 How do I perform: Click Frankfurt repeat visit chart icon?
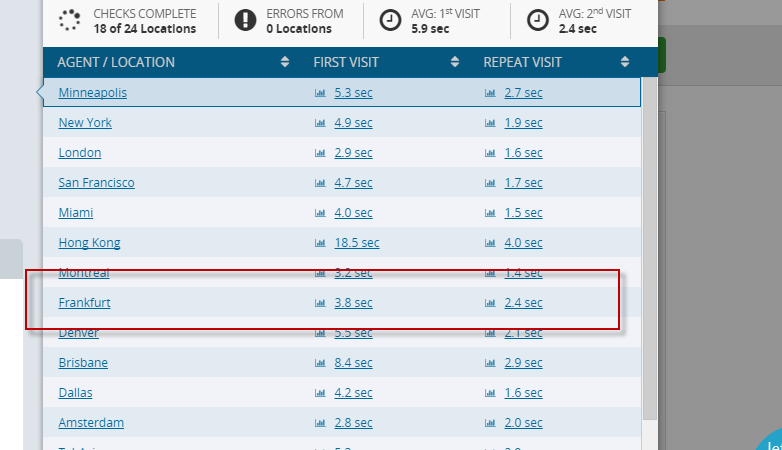[x=490, y=302]
